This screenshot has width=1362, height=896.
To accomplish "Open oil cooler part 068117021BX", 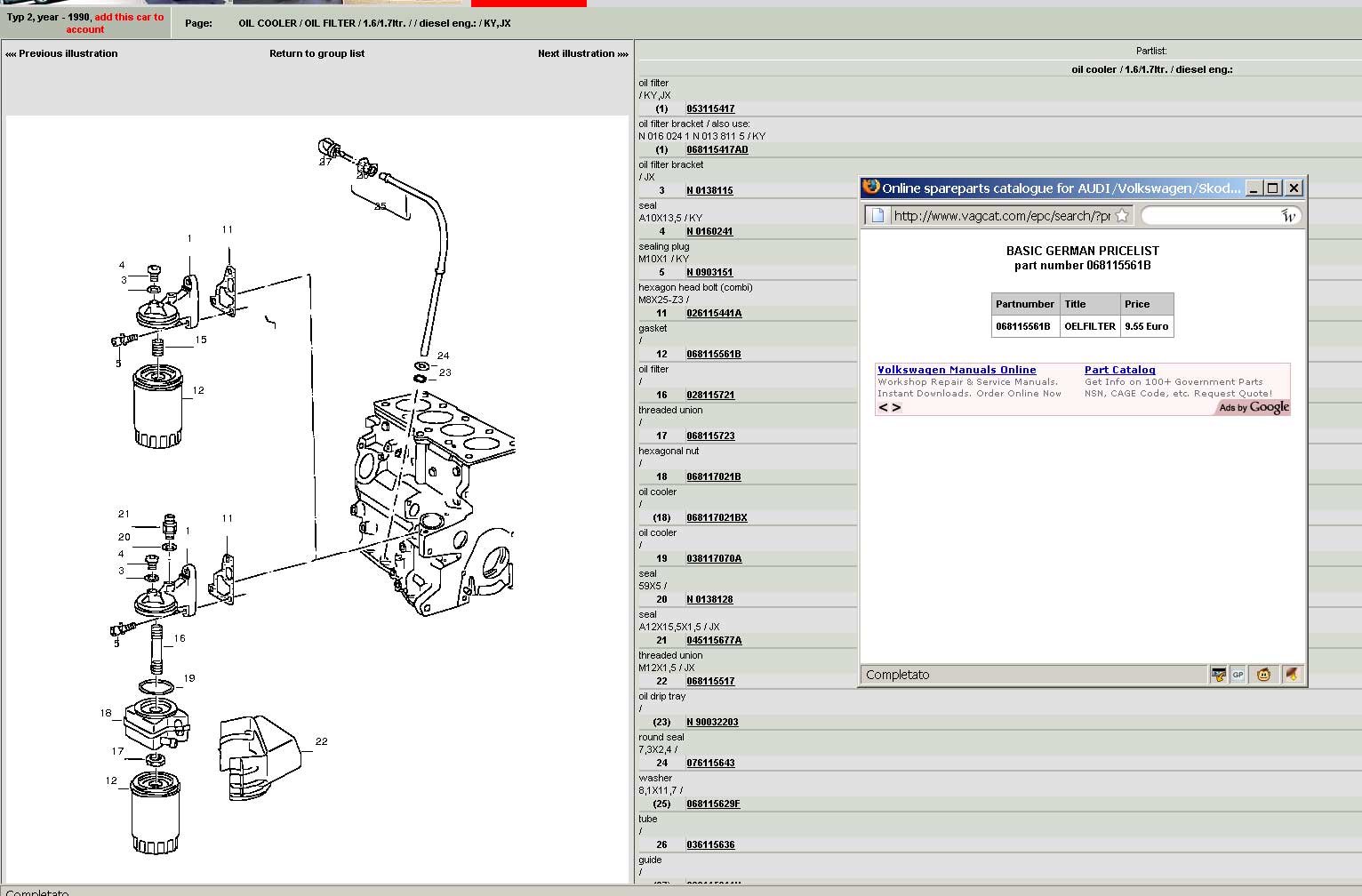I will click(x=717, y=517).
